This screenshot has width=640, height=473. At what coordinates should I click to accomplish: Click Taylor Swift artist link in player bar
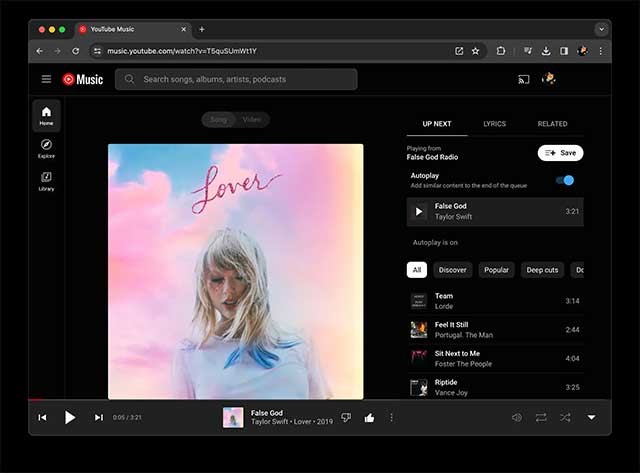click(270, 422)
